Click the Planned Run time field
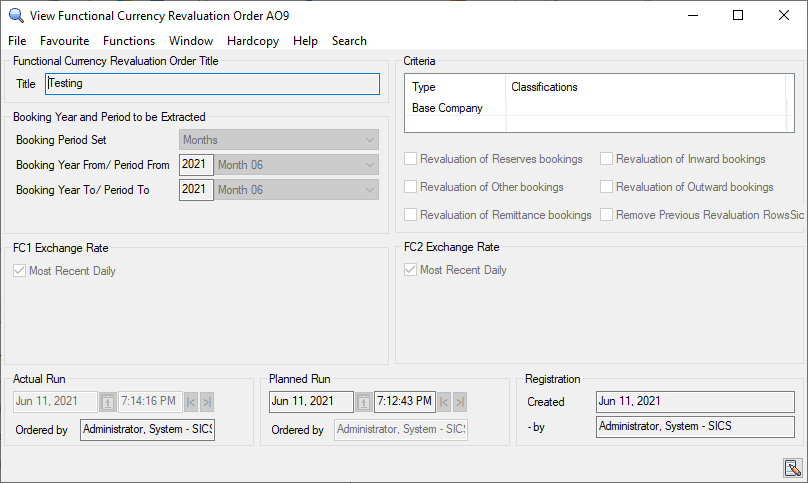Image resolution: width=808 pixels, height=483 pixels. click(405, 402)
